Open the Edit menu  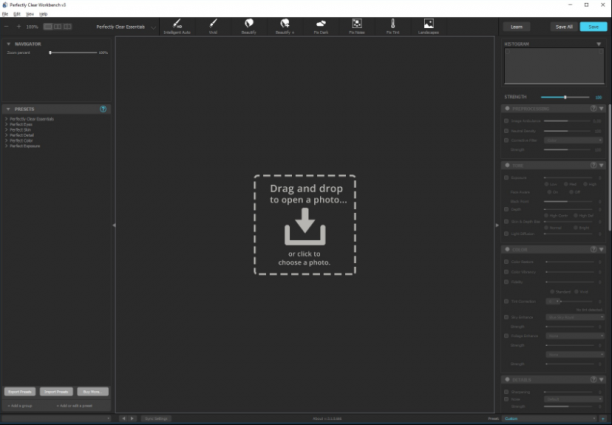click(17, 14)
